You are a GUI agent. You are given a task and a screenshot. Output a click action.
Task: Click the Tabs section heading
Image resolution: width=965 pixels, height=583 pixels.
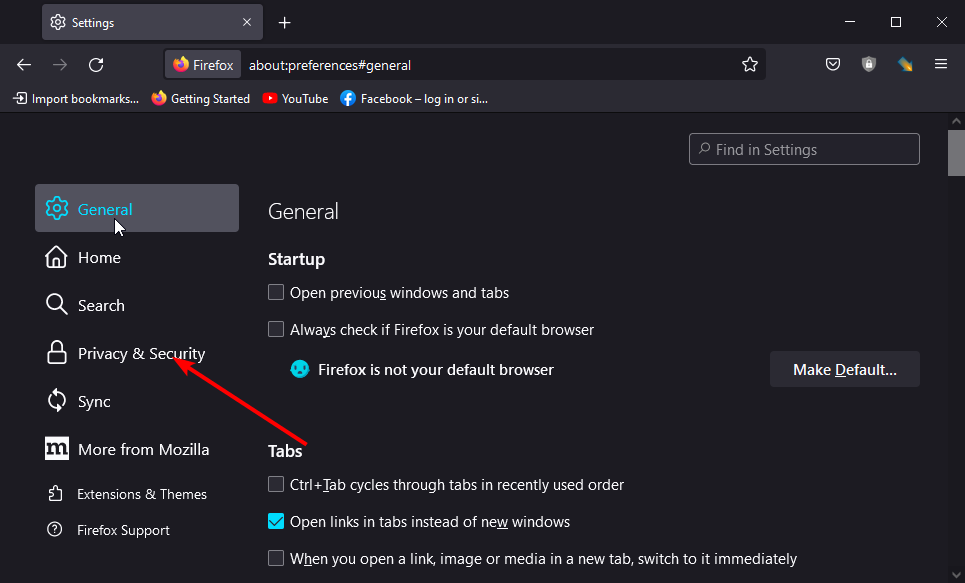pyautogui.click(x=285, y=451)
